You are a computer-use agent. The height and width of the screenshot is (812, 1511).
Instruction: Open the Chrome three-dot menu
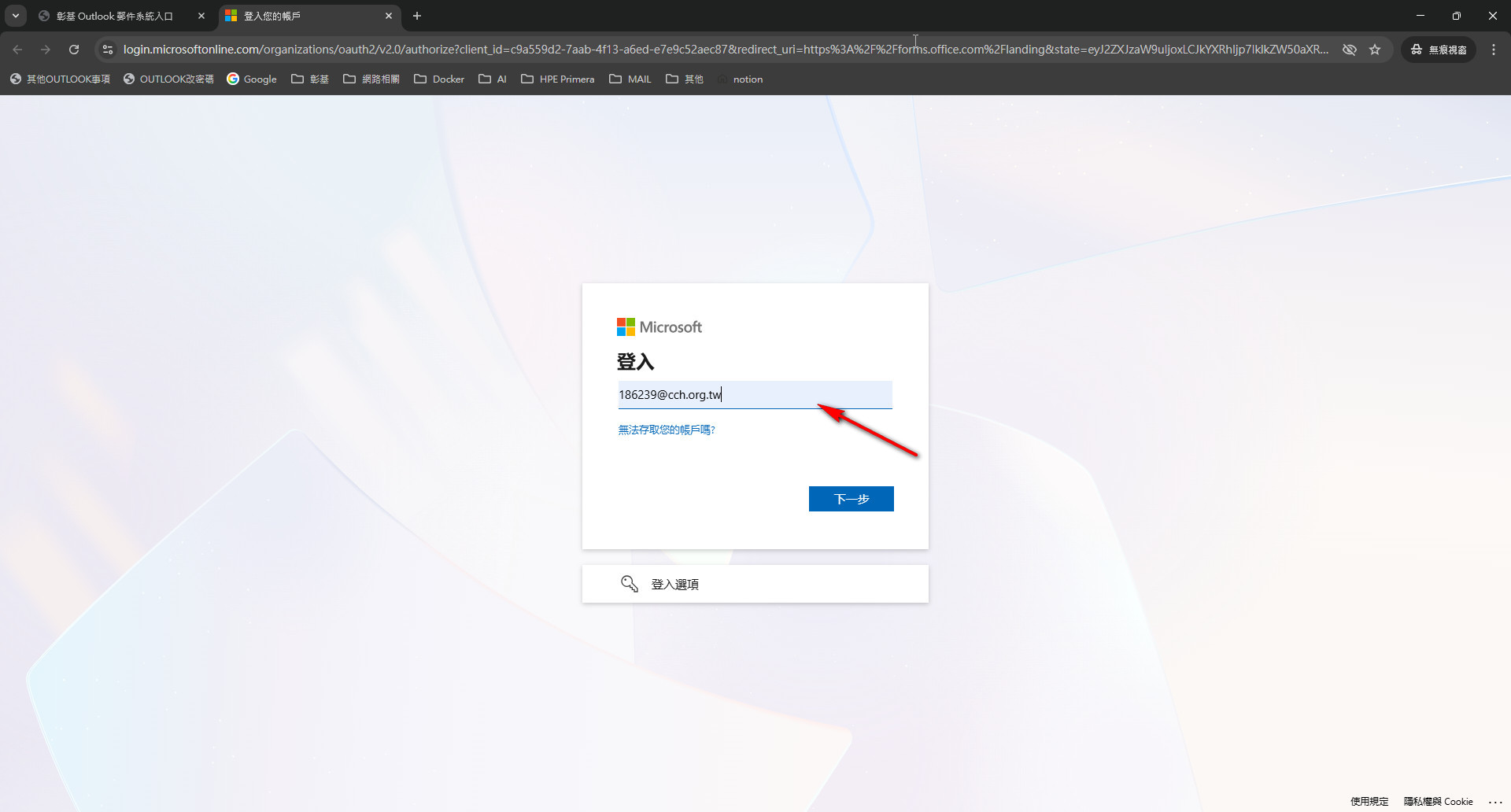point(1494,50)
